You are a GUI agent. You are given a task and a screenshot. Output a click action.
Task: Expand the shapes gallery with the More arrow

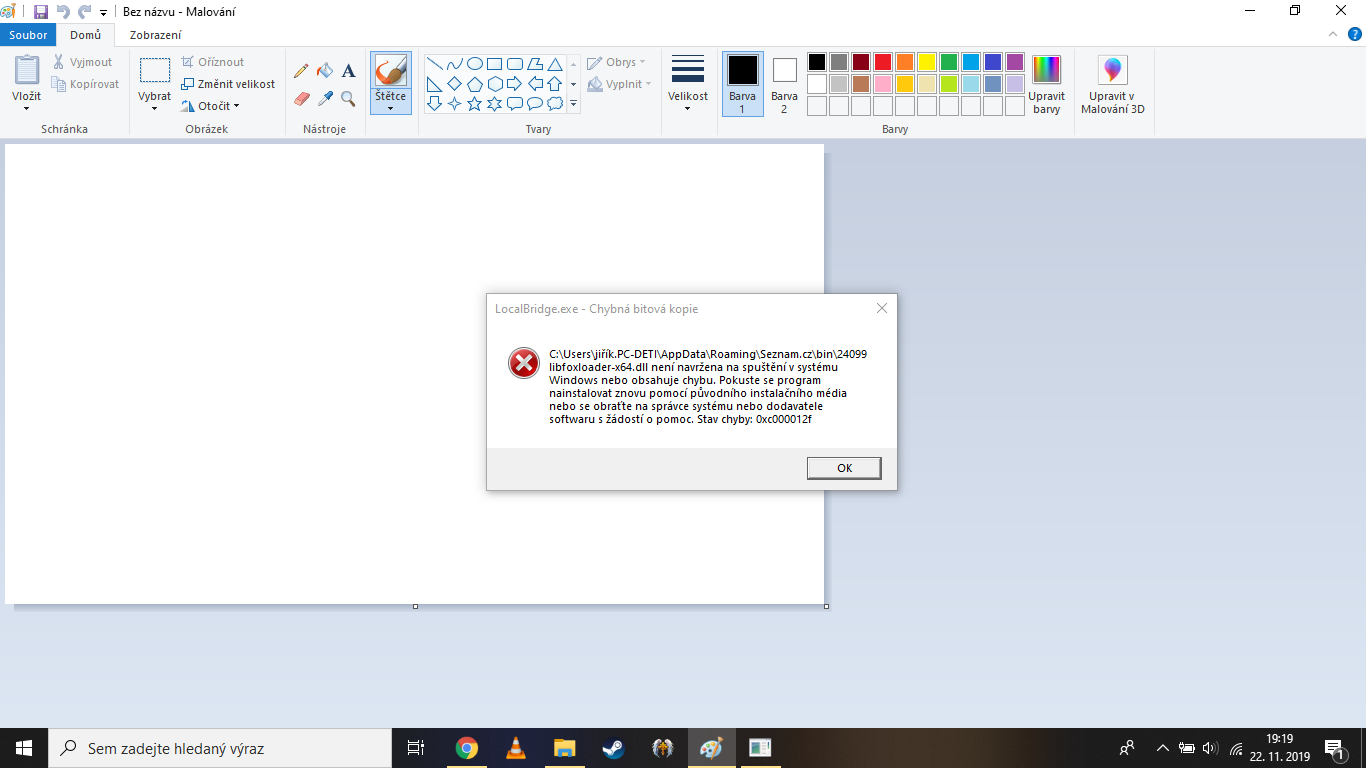click(x=574, y=103)
